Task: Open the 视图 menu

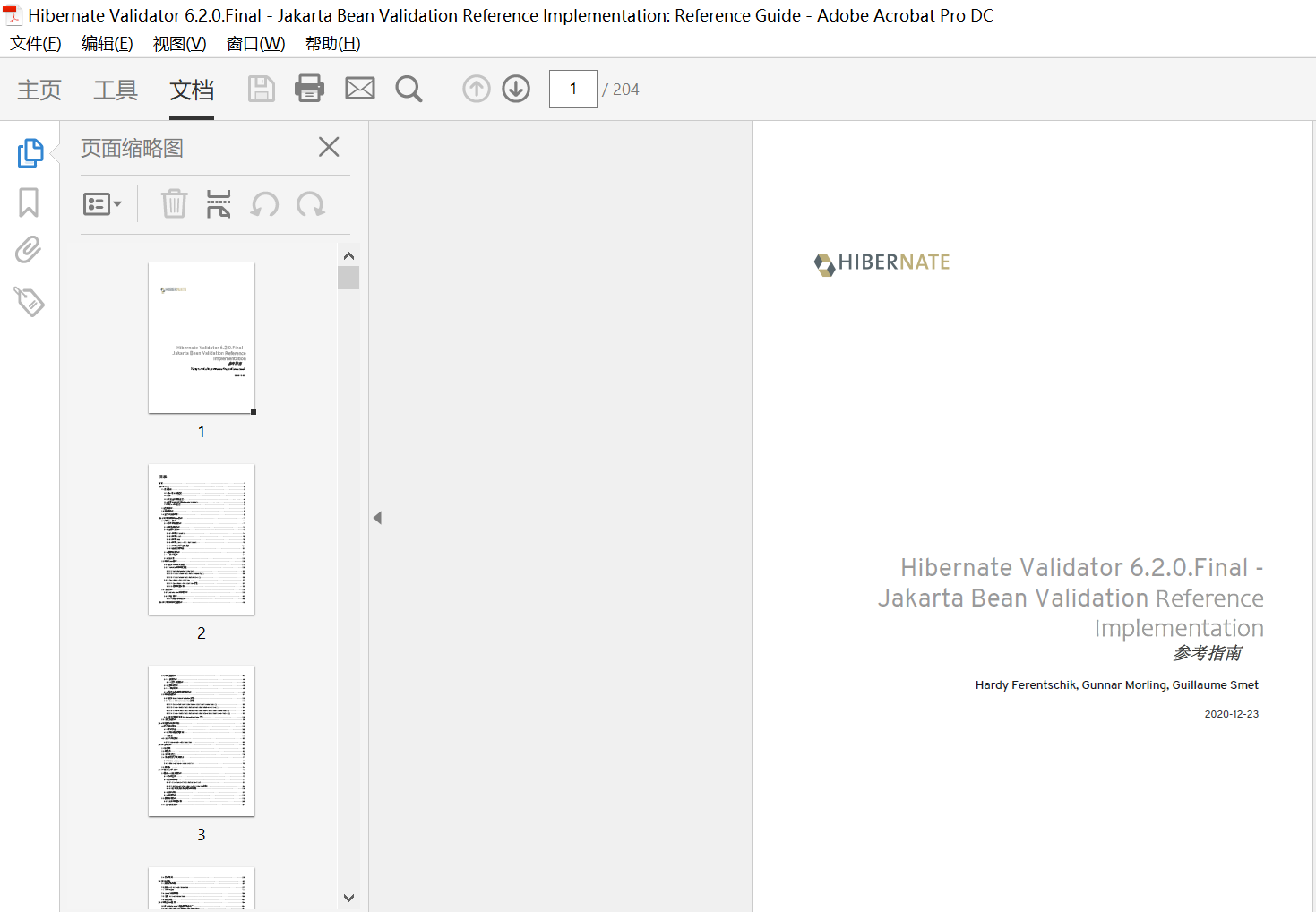Action: [178, 43]
